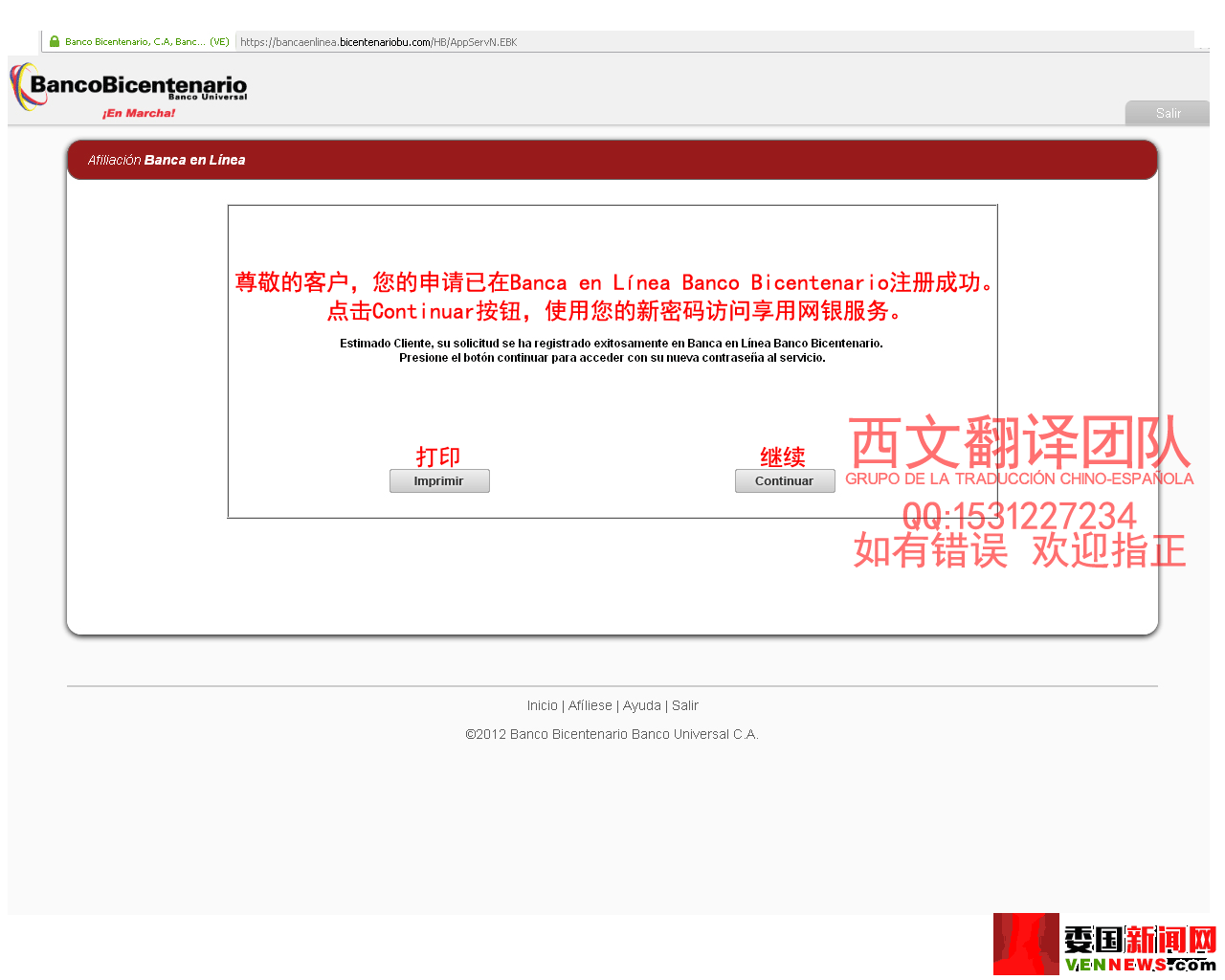Click the Salir button at top right
The image size is (1225, 980).
coord(1168,113)
